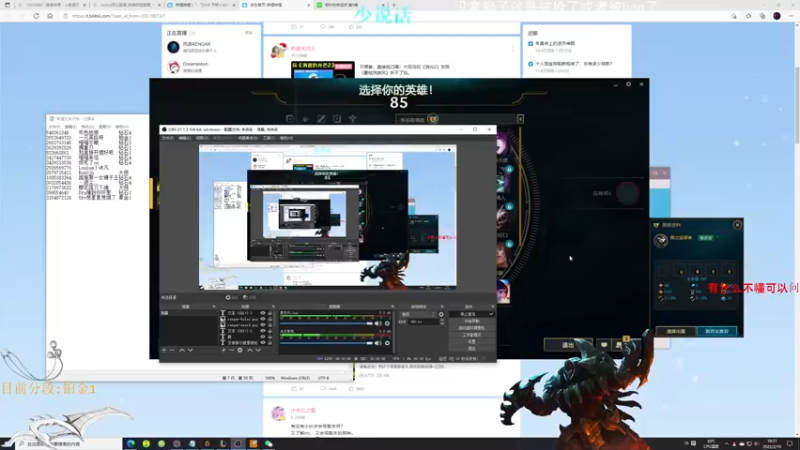Screen dimensions: 800x450
Task: Open Mic/Aux channel settings gear
Action: click(387, 323)
